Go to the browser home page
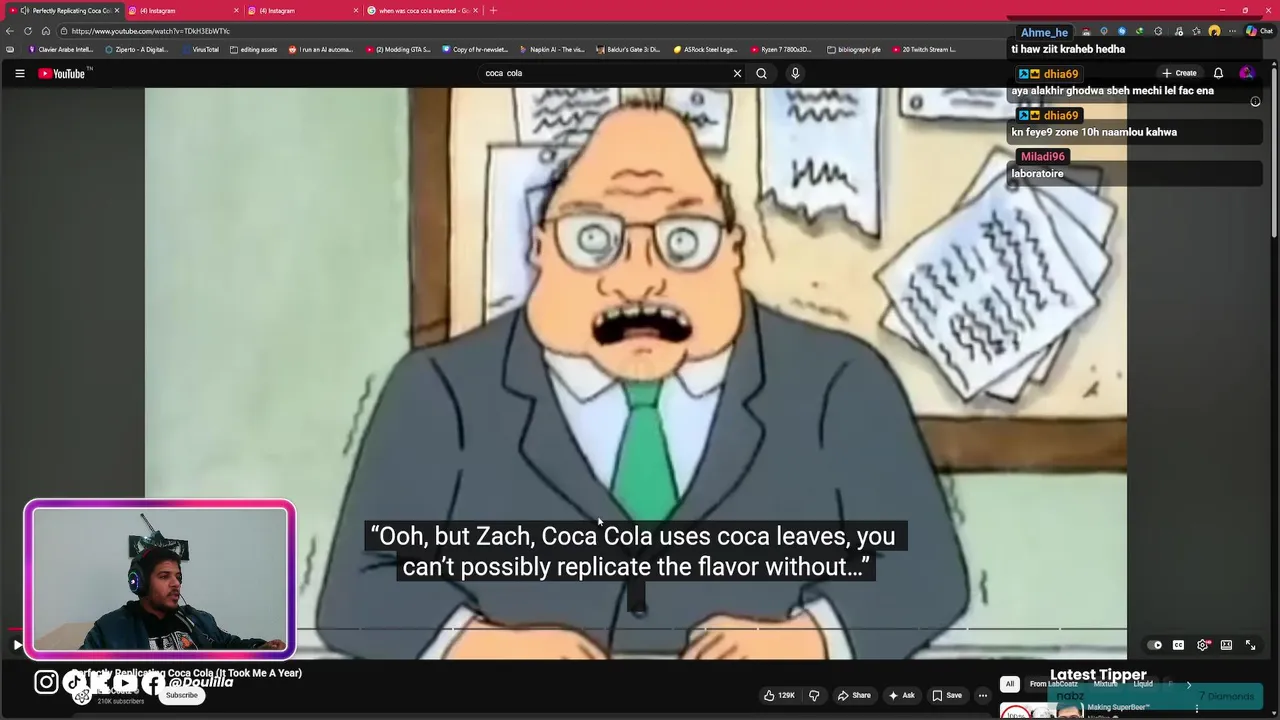Image resolution: width=1280 pixels, height=720 pixels. coord(45,31)
